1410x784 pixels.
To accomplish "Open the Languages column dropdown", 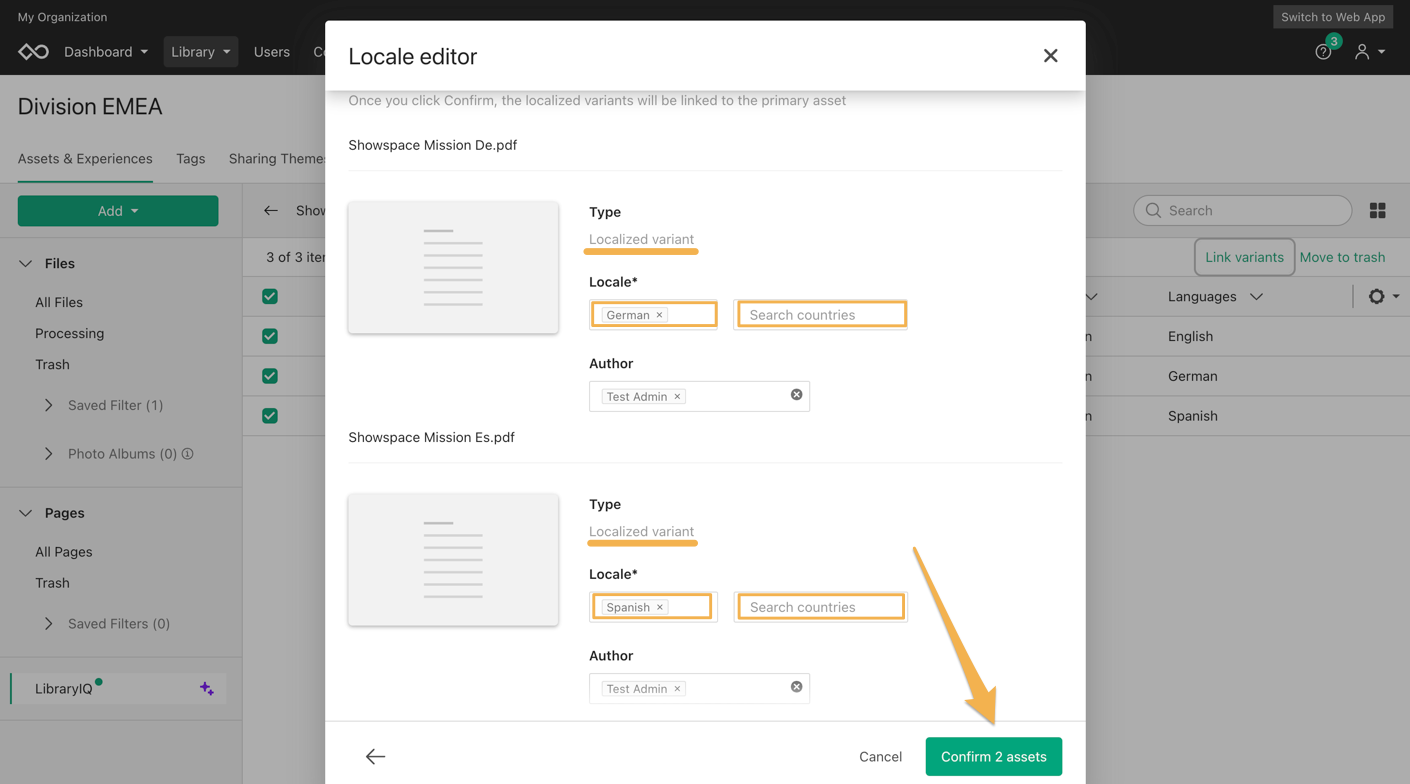I will tap(1257, 297).
